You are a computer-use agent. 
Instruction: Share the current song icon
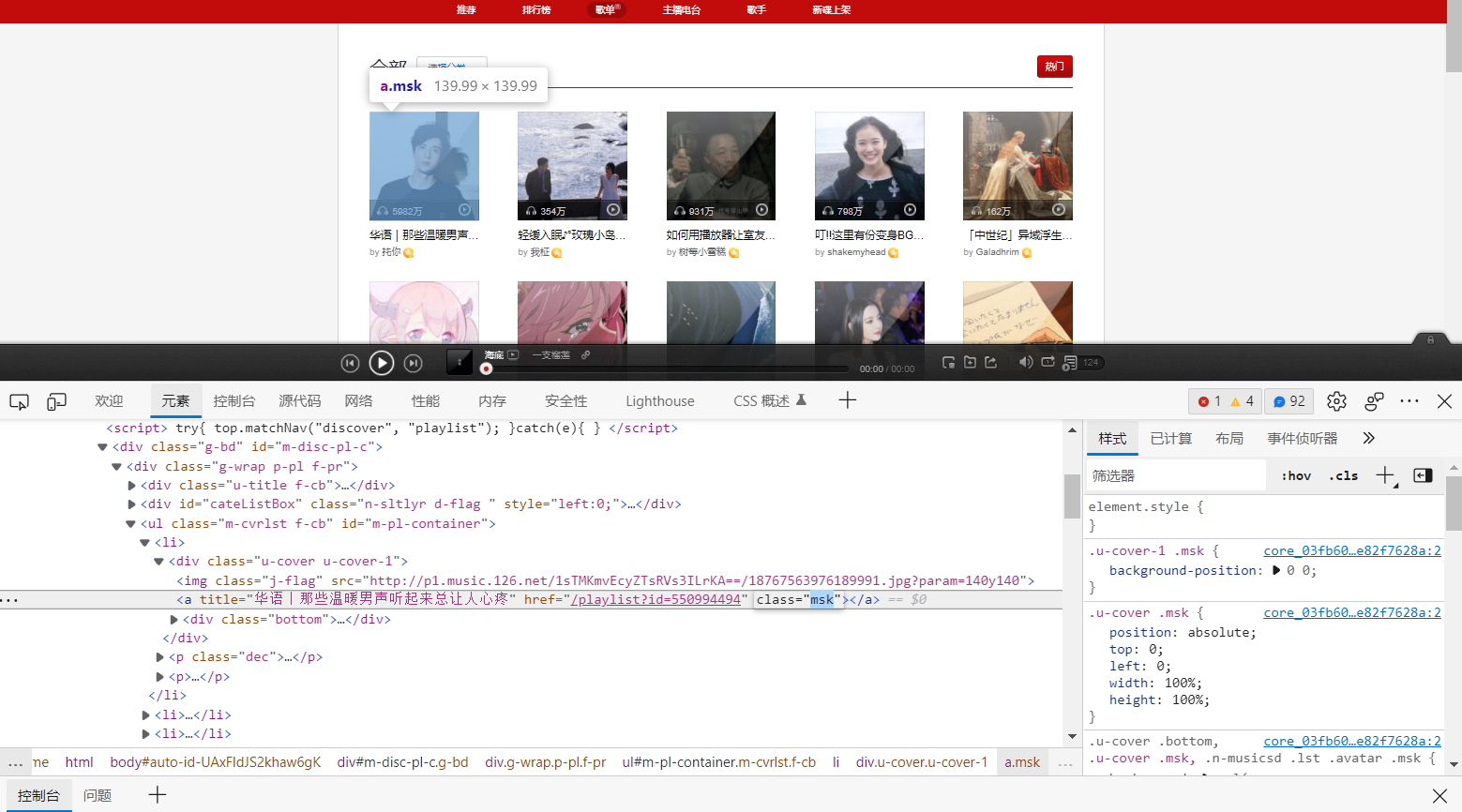coord(990,362)
